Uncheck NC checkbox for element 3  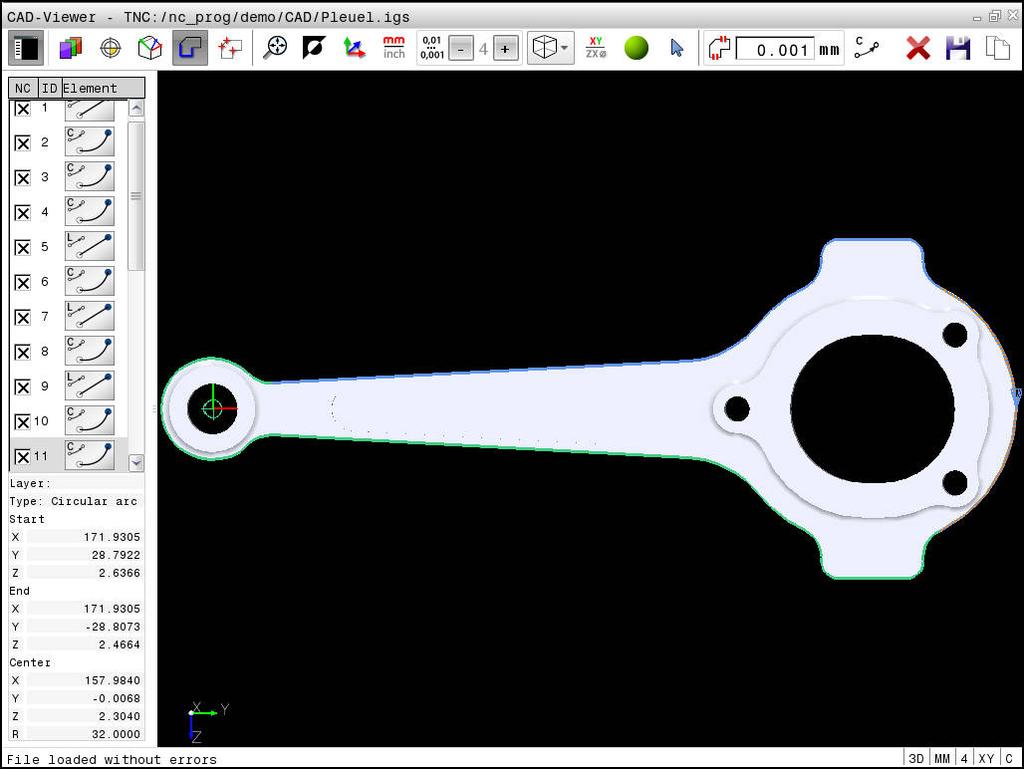click(x=22, y=178)
